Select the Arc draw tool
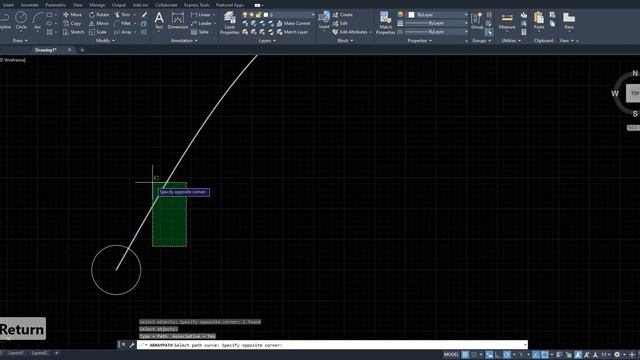Screen dimensions: 640x360 click(38, 20)
